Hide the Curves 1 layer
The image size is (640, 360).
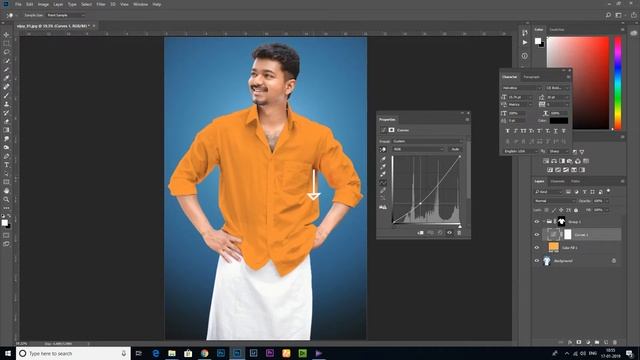point(537,235)
